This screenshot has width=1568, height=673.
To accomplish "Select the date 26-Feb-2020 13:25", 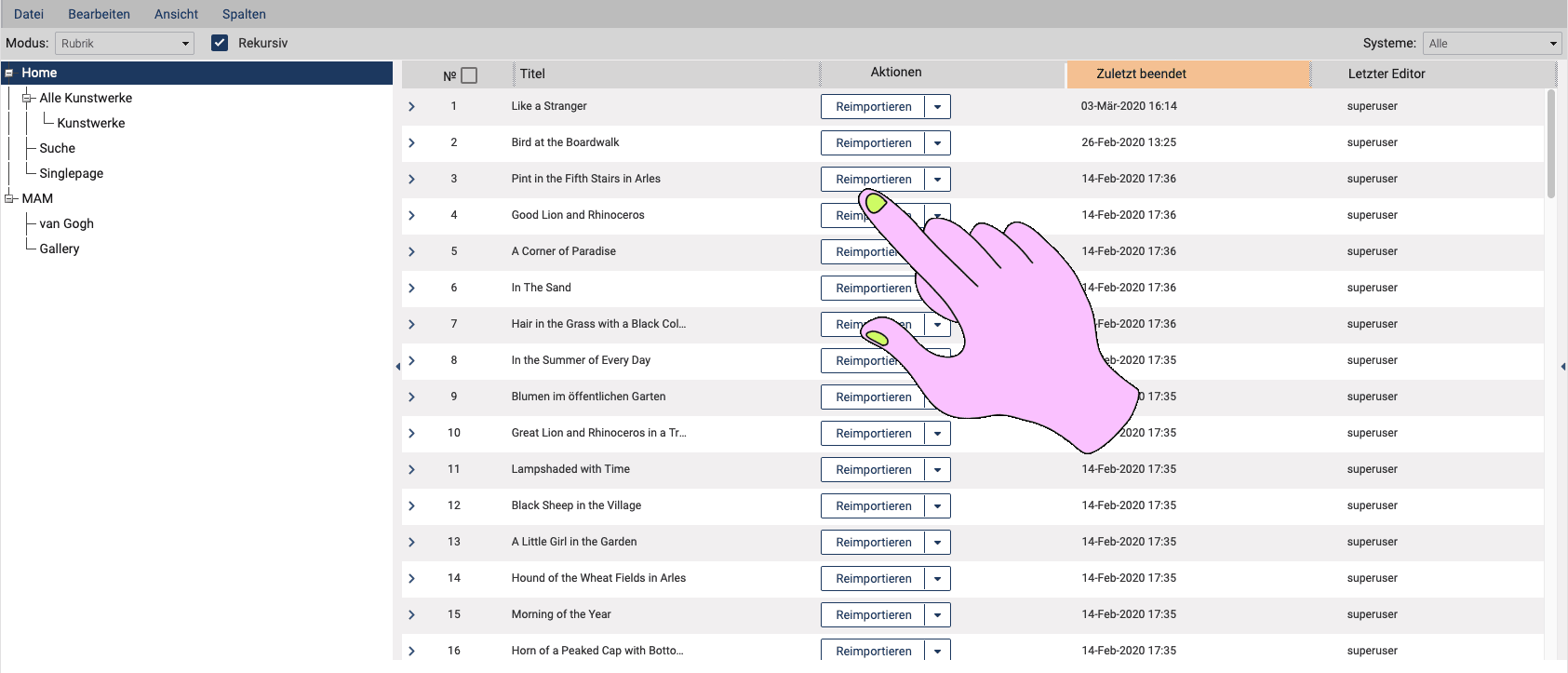I will tap(1129, 142).
